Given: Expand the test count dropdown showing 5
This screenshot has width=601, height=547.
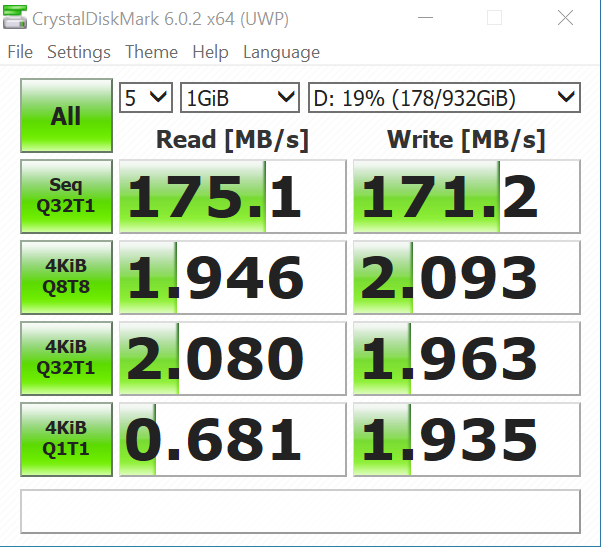Looking at the screenshot, I should click(x=146, y=97).
